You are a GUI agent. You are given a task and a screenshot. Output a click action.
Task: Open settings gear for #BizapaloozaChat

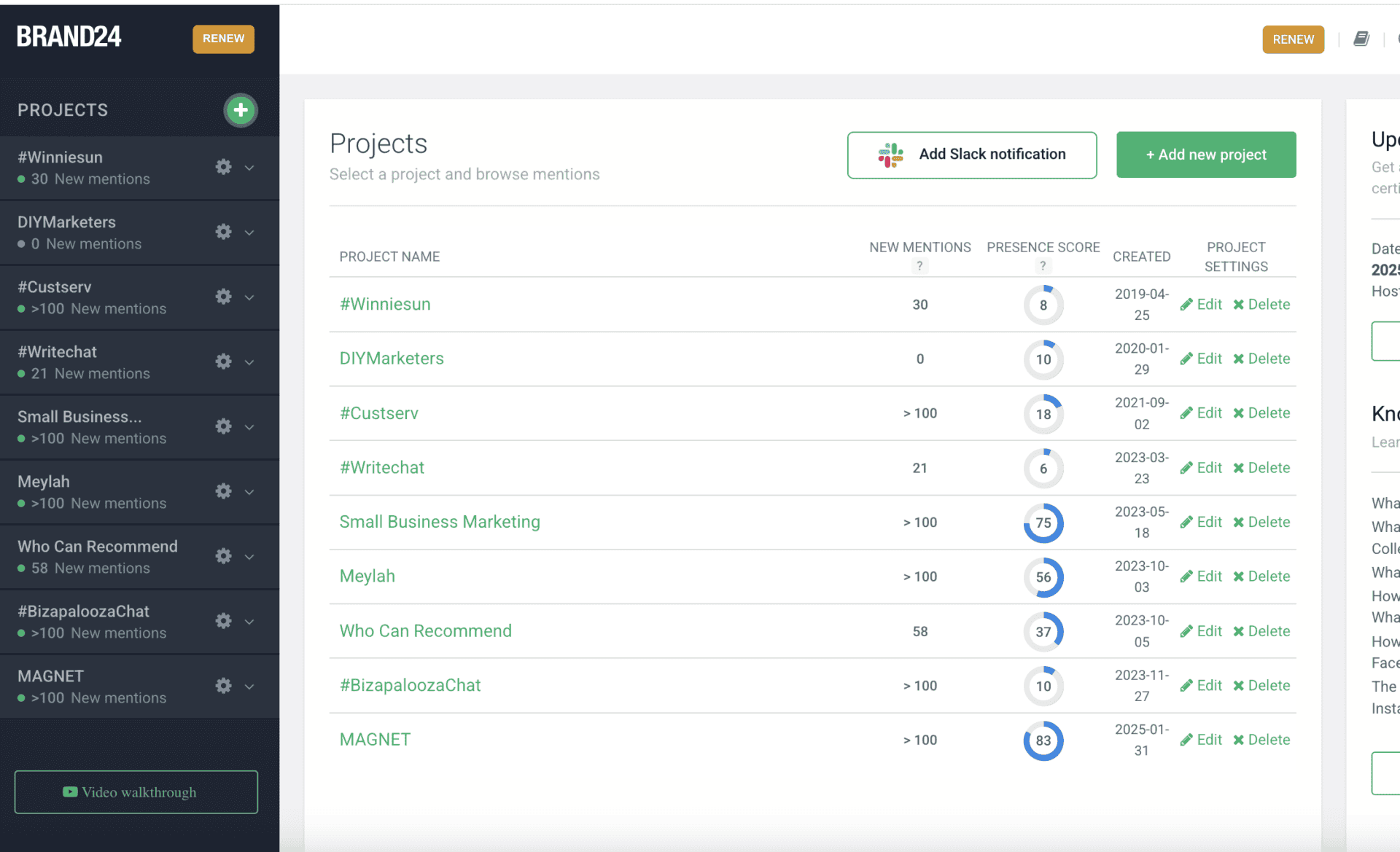[x=223, y=621]
